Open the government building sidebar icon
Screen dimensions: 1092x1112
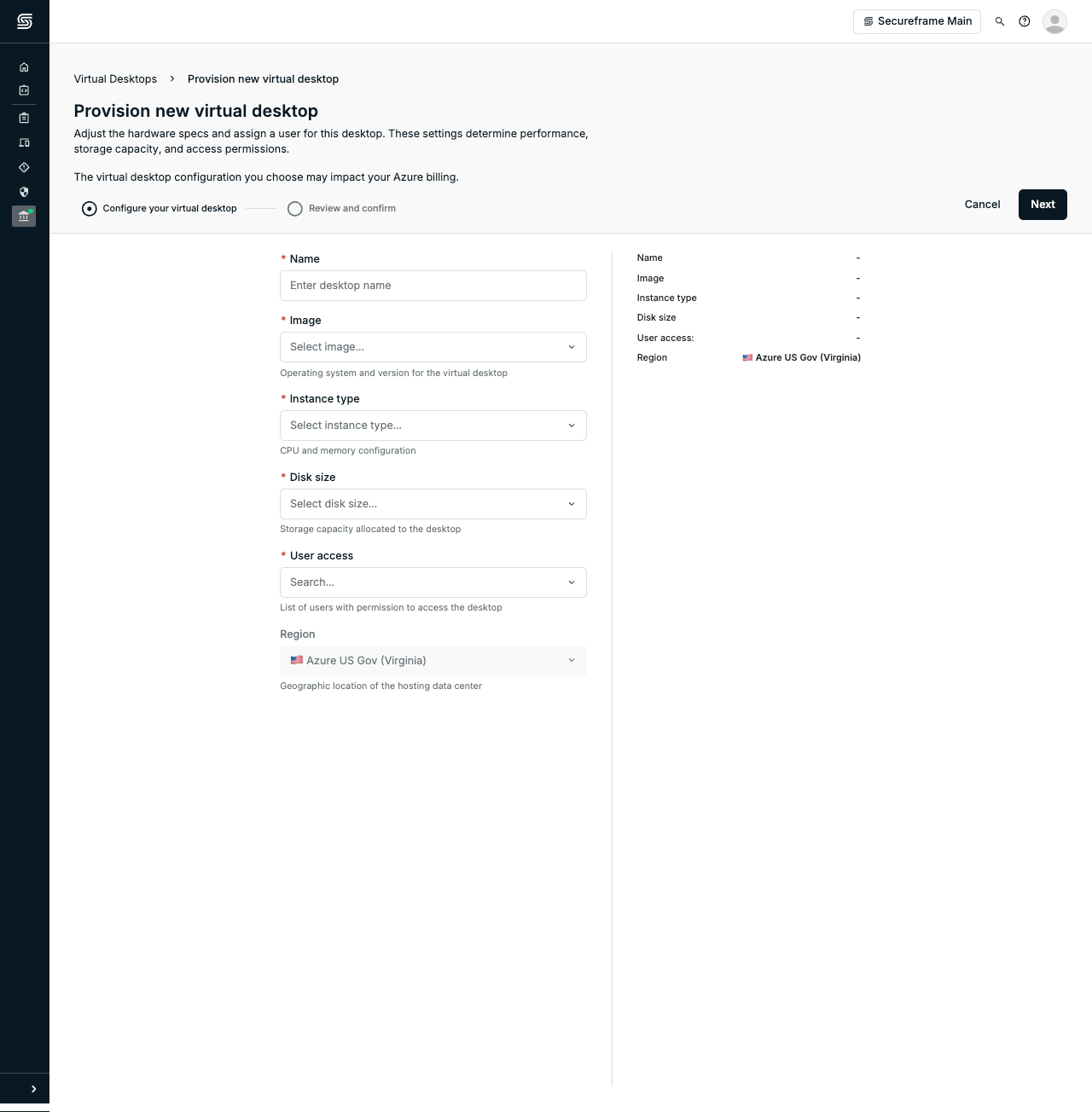click(x=24, y=217)
